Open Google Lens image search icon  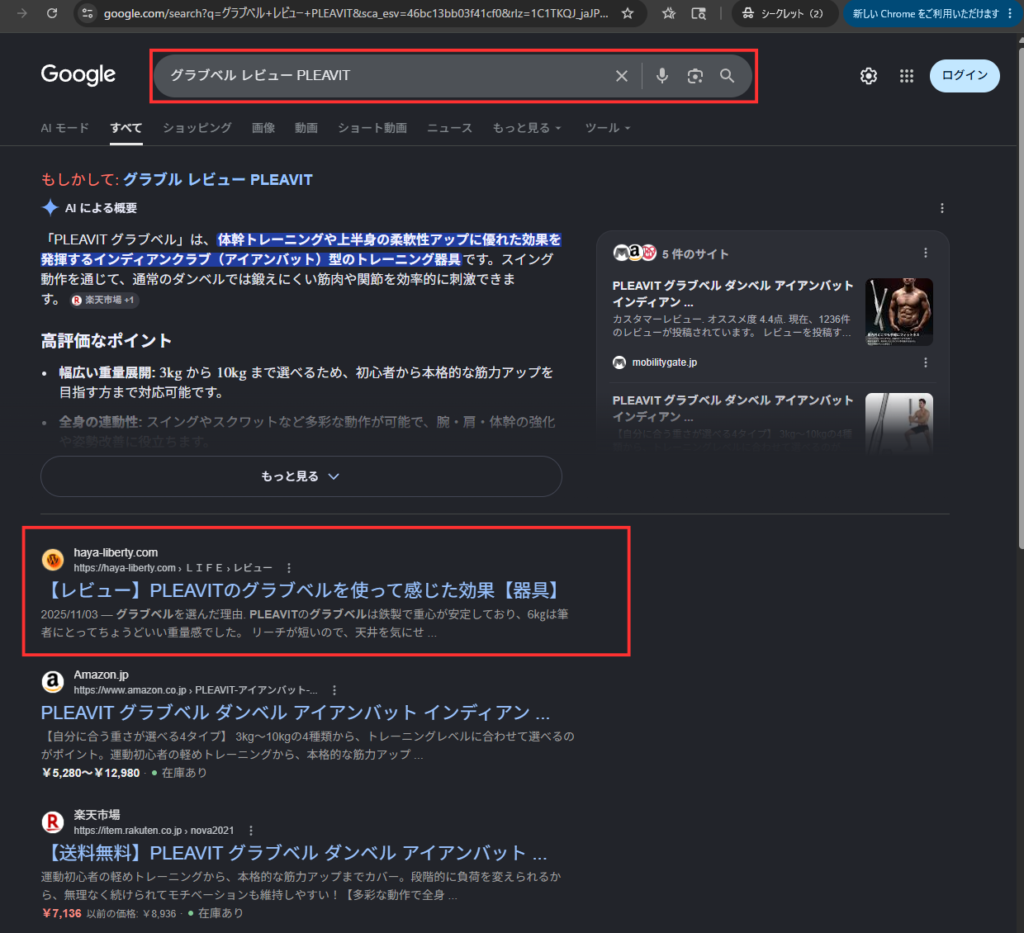coord(695,76)
